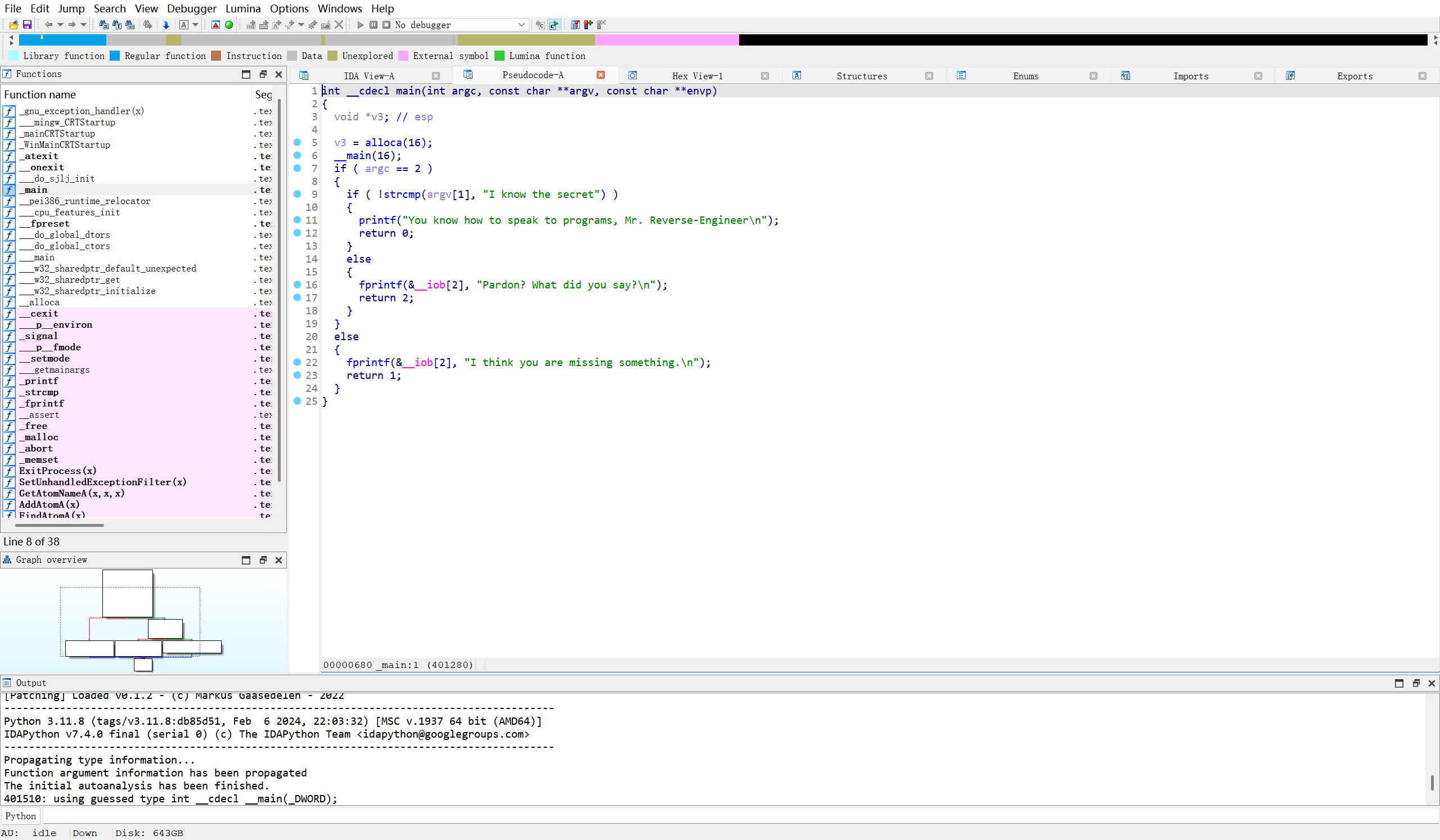The height and width of the screenshot is (840, 1440).
Task: Click the pink external symbol navigation band
Action: click(667, 40)
